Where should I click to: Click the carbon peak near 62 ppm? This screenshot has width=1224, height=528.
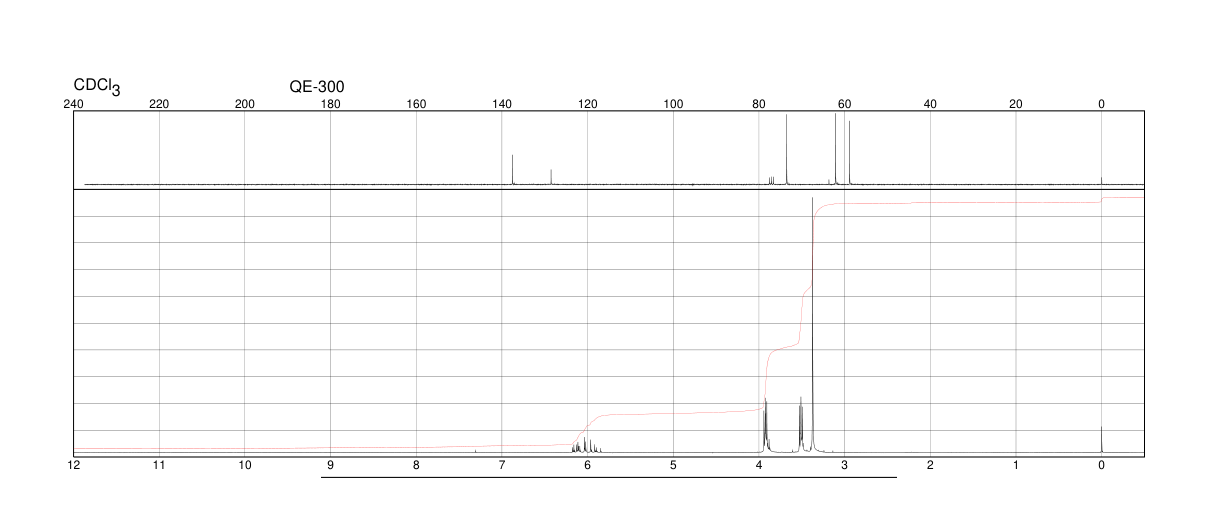point(835,149)
